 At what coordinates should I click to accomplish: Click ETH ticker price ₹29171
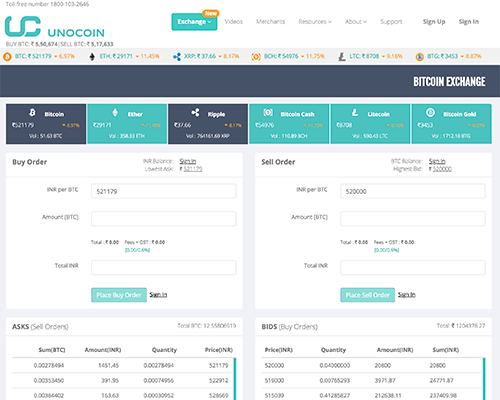[x=122, y=56]
